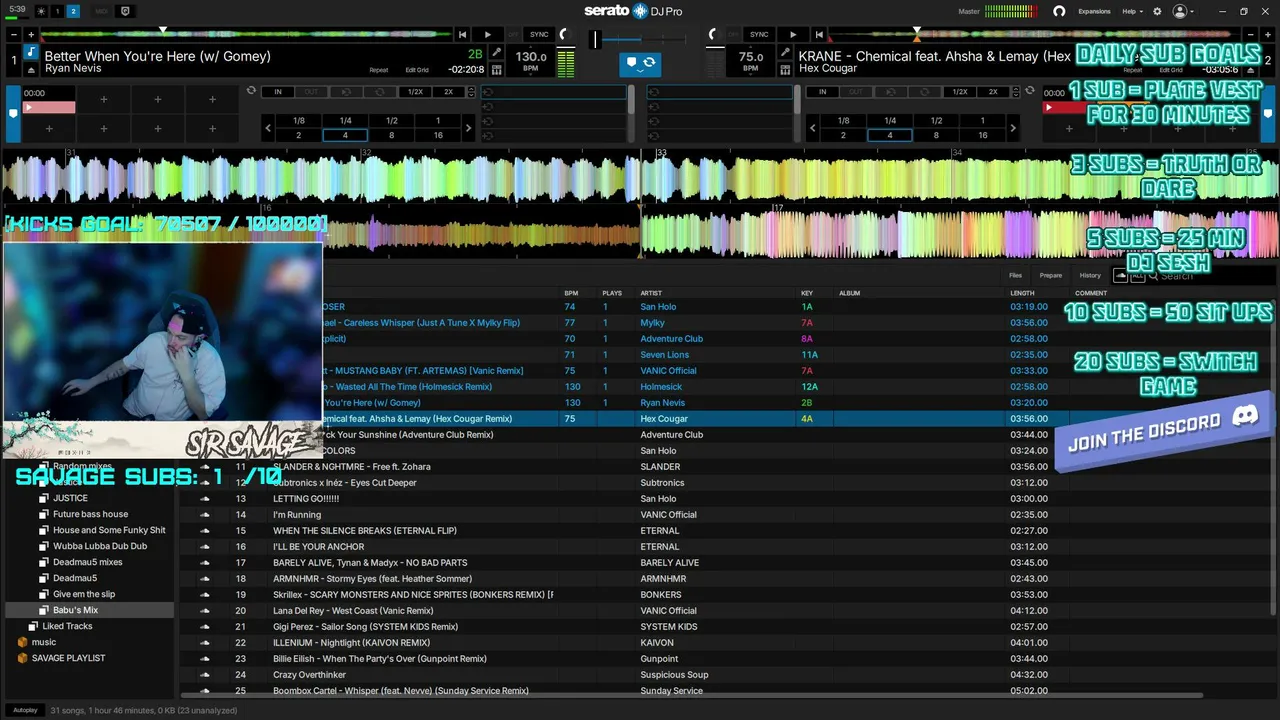Click the loop arrows icon right of deck 2 2X
1280x720 pixels.
pos(1030,91)
